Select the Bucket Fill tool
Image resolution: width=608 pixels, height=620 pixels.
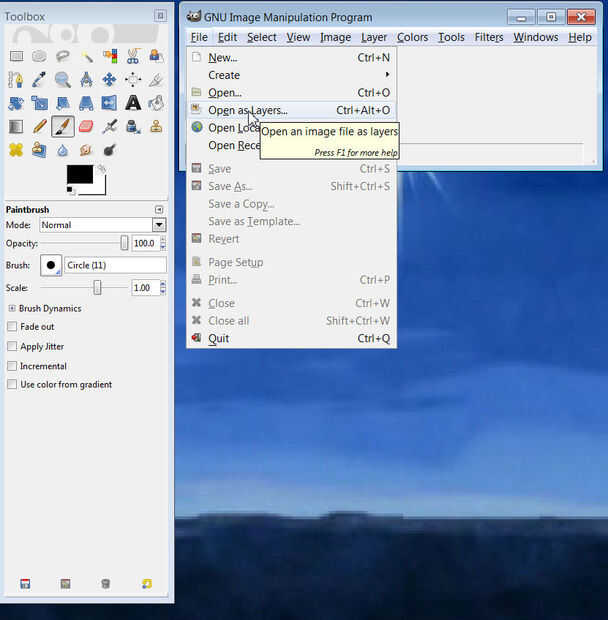tap(156, 104)
